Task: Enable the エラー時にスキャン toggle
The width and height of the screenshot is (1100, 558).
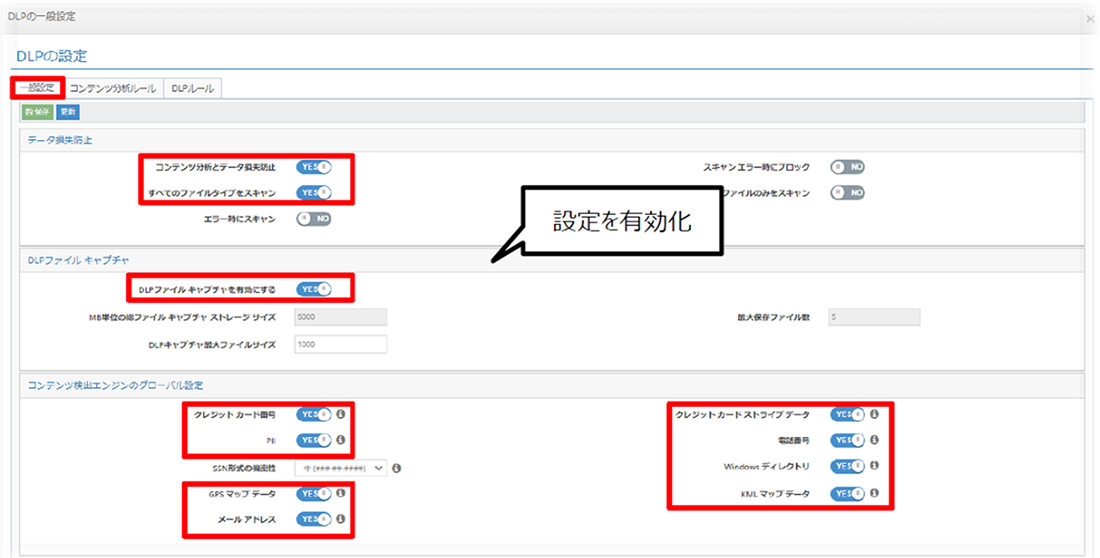Action: coord(313,217)
